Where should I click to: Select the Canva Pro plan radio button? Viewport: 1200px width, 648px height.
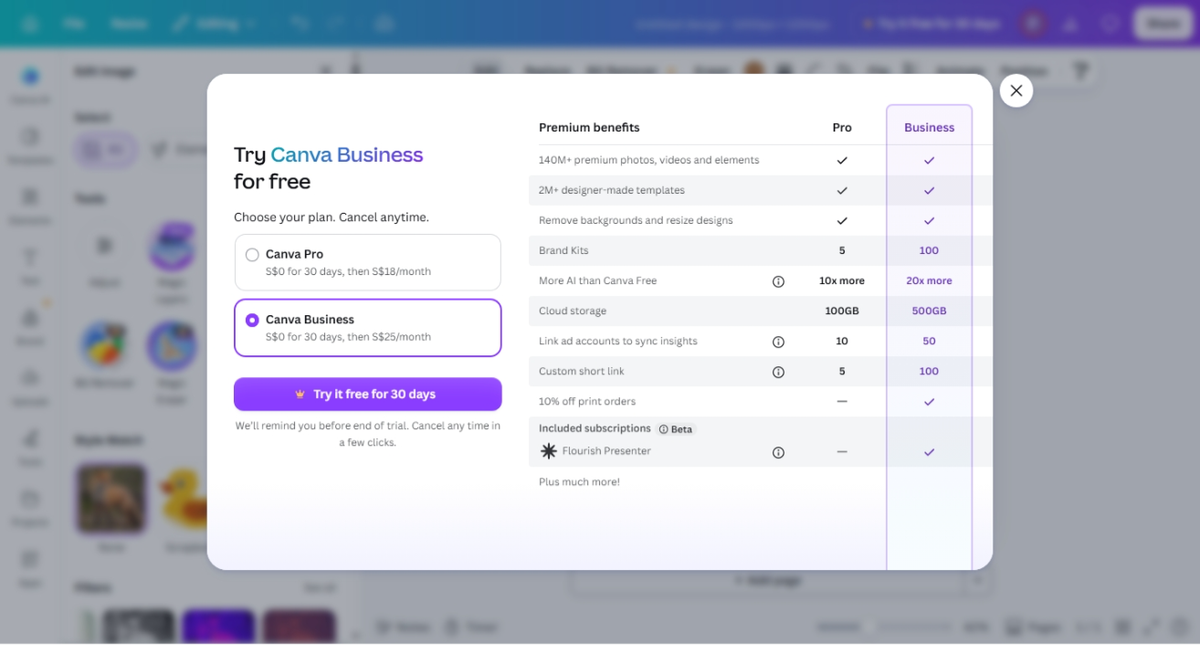point(252,255)
